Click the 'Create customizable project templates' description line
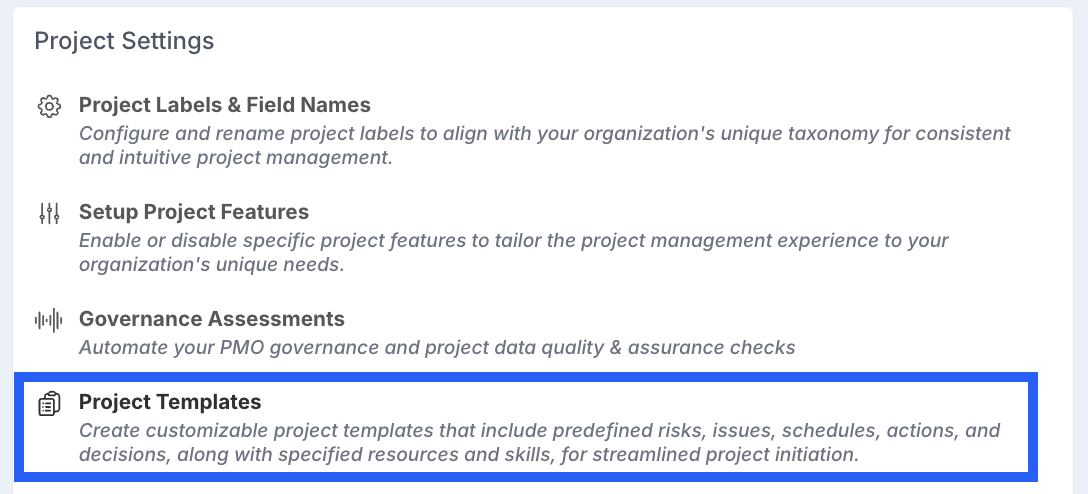 click(540, 430)
